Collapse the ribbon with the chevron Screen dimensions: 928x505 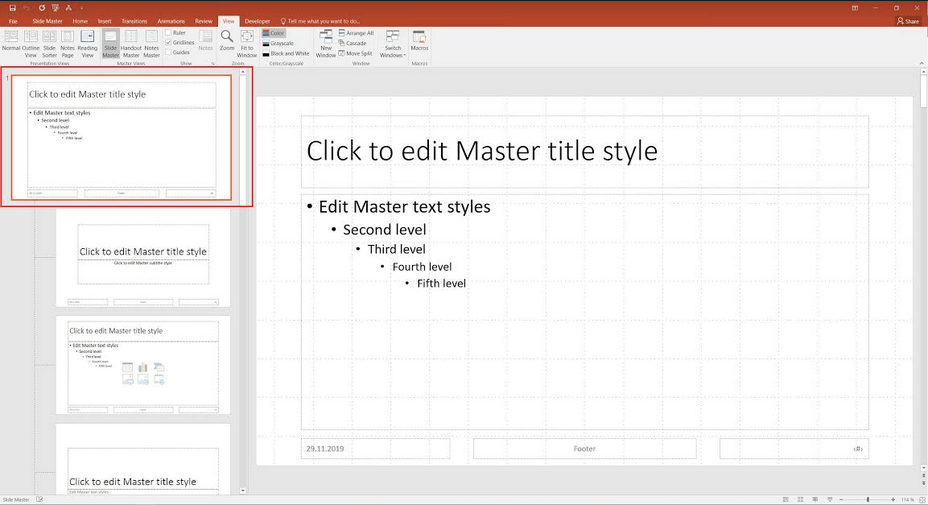point(921,63)
